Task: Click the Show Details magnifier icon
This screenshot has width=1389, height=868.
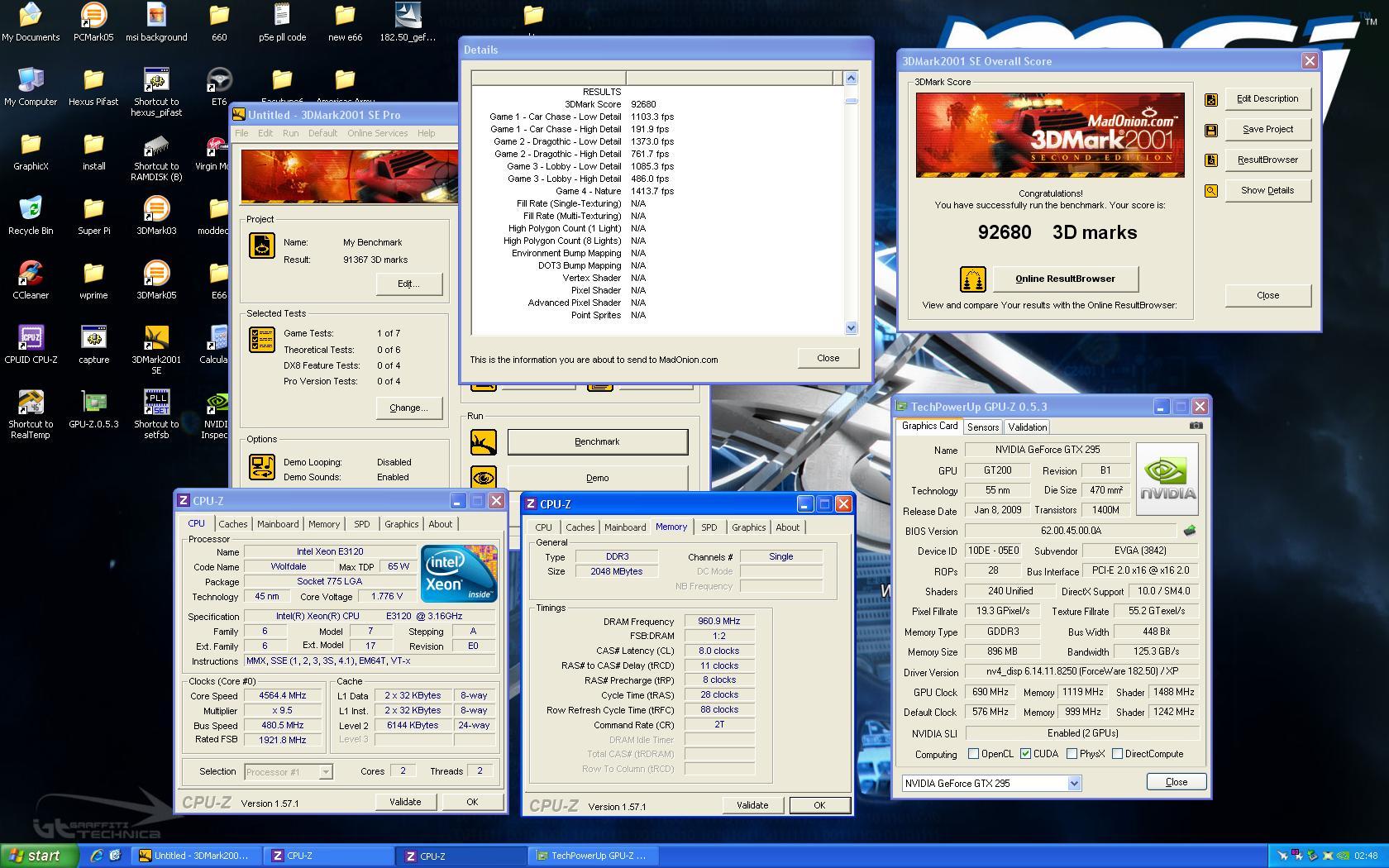Action: click(x=1211, y=191)
